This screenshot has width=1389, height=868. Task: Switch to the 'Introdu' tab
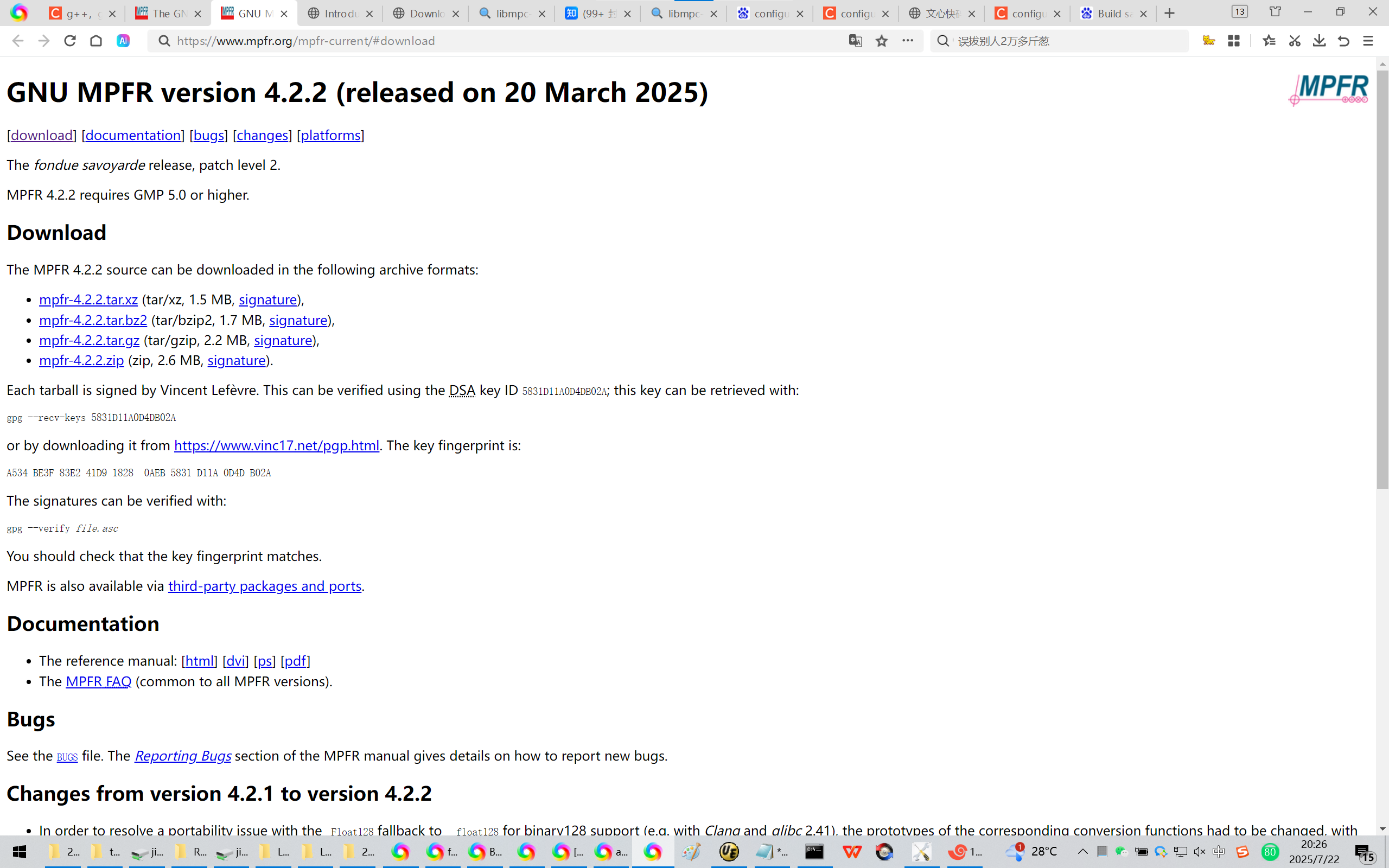[341, 13]
